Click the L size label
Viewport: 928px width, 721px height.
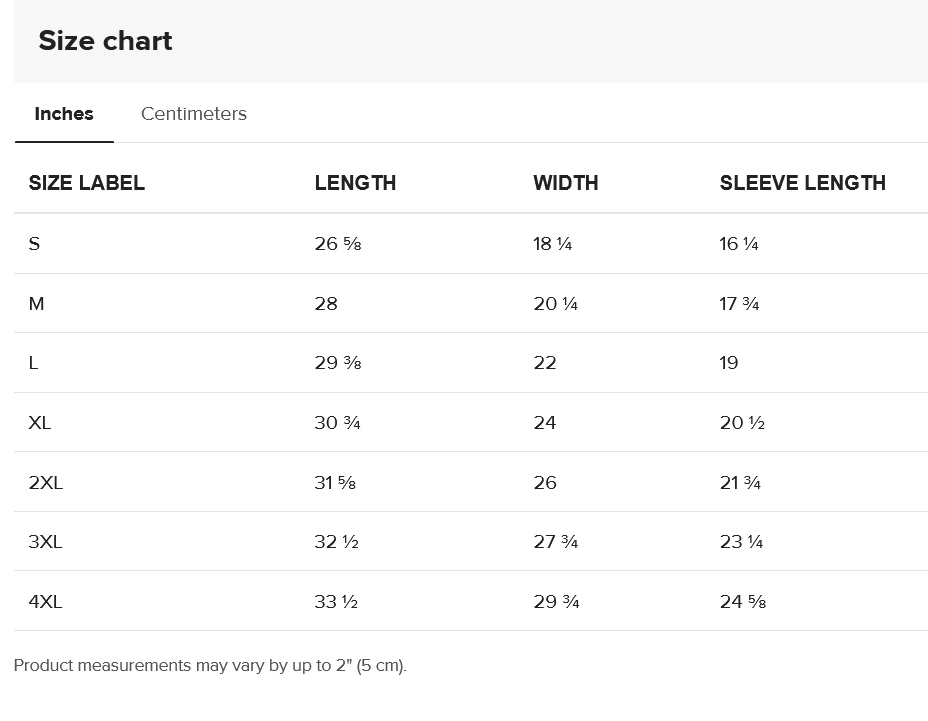point(34,363)
